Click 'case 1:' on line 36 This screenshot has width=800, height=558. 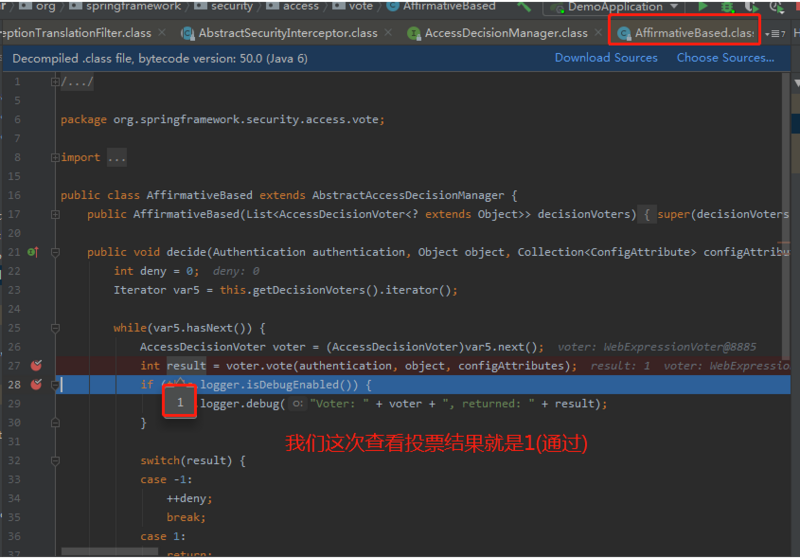(x=163, y=537)
